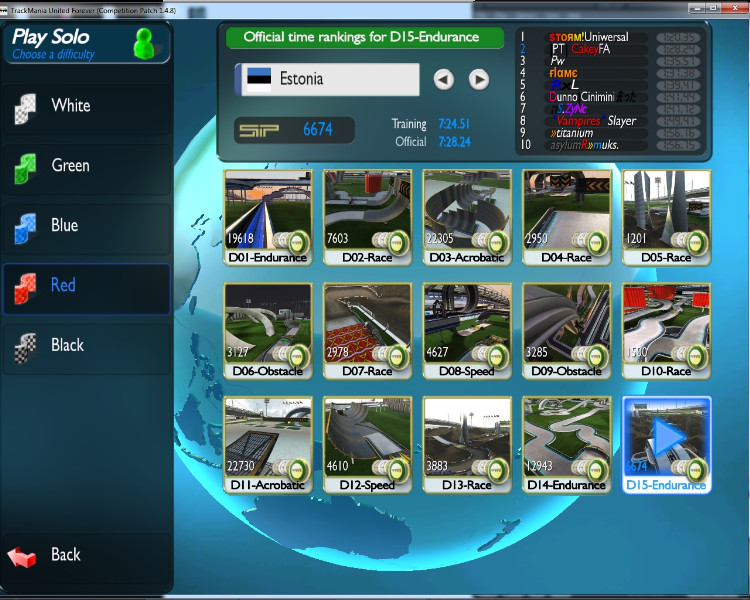Open the Estonia region selector

click(327, 79)
